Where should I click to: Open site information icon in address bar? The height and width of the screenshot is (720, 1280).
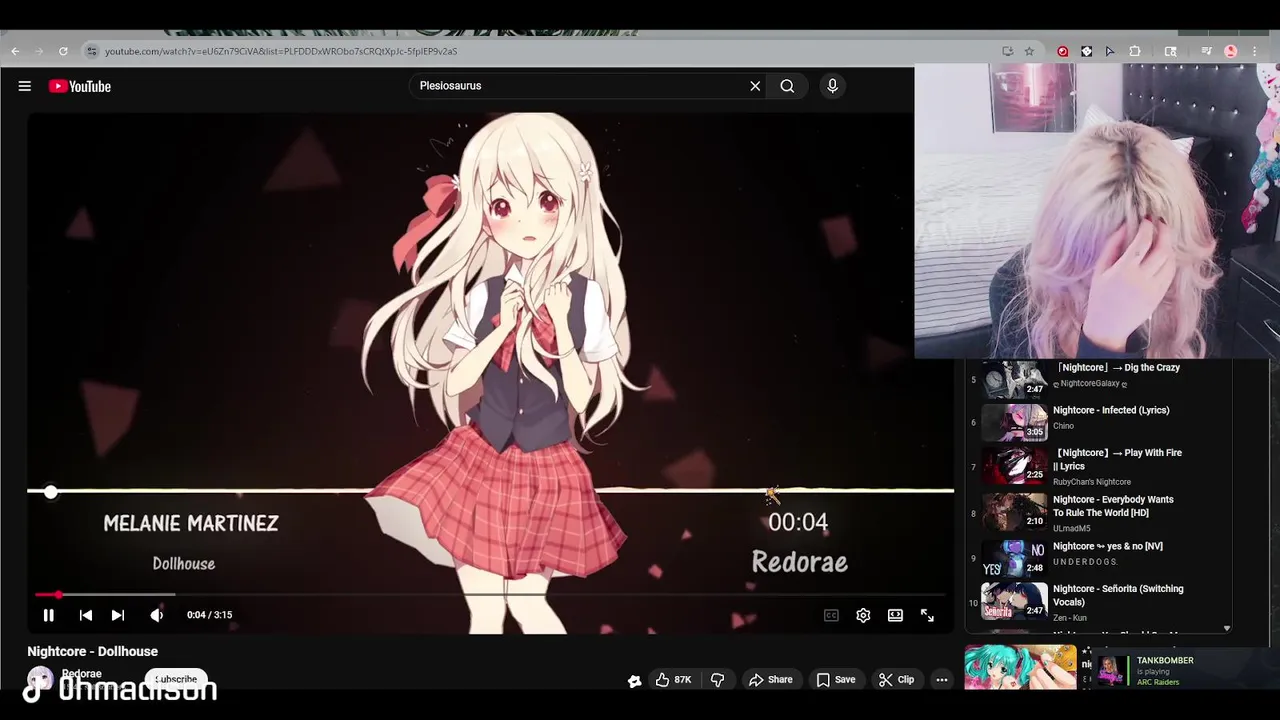click(x=91, y=51)
